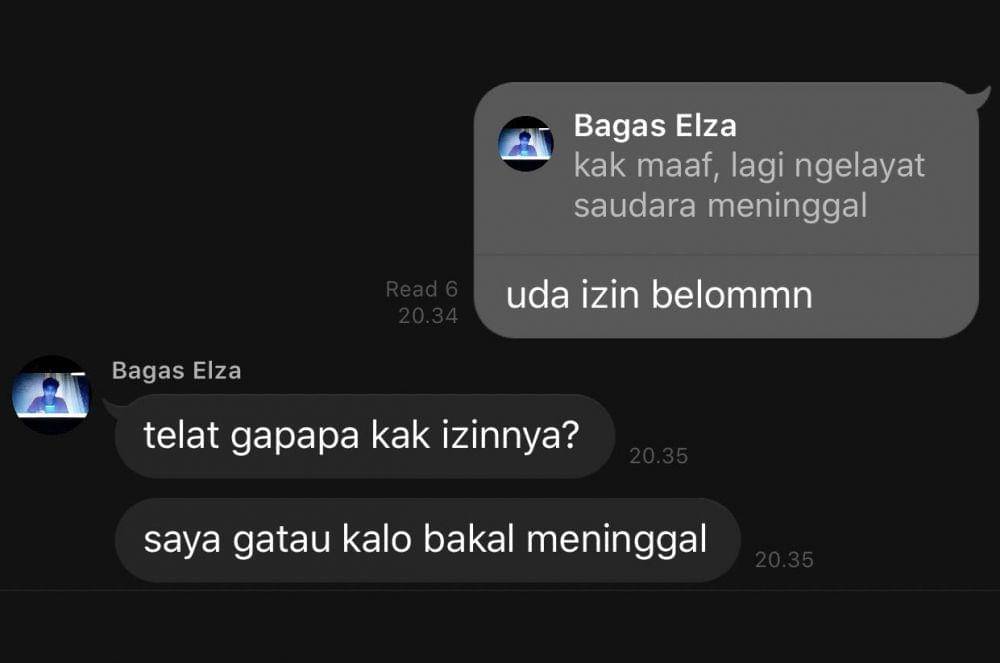Open Bagas Elza's profile avatar beside incoming messages
This screenshot has height=663, width=1000.
pos(52,395)
